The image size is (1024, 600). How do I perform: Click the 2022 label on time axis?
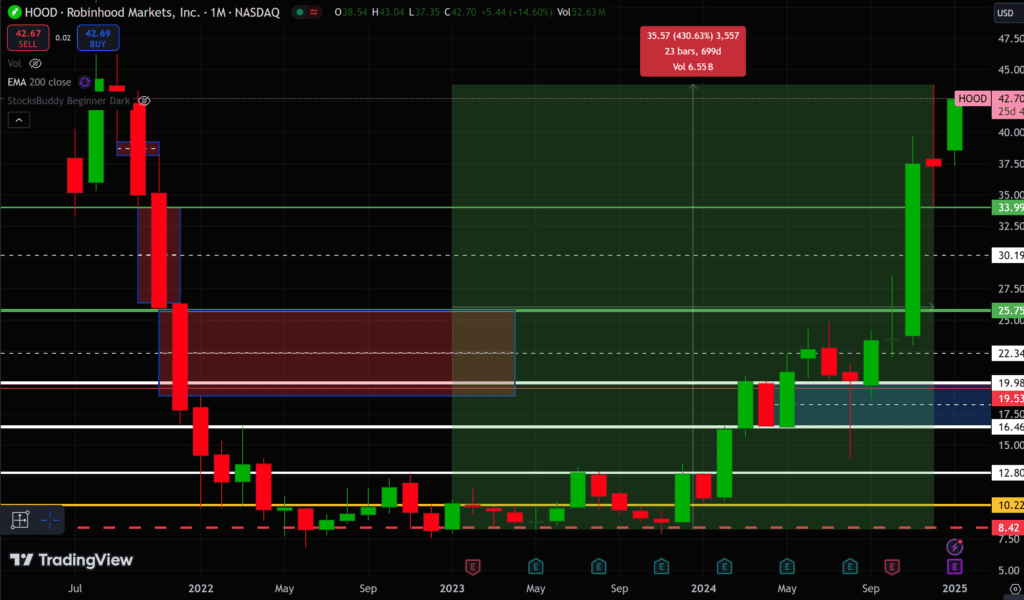(200, 588)
